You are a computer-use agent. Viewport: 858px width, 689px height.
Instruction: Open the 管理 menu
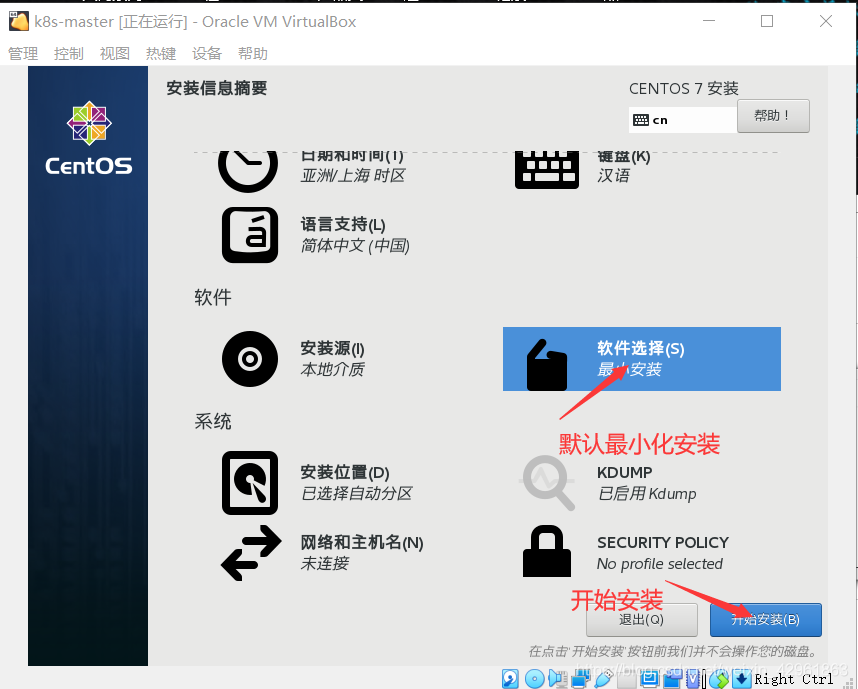point(23,54)
